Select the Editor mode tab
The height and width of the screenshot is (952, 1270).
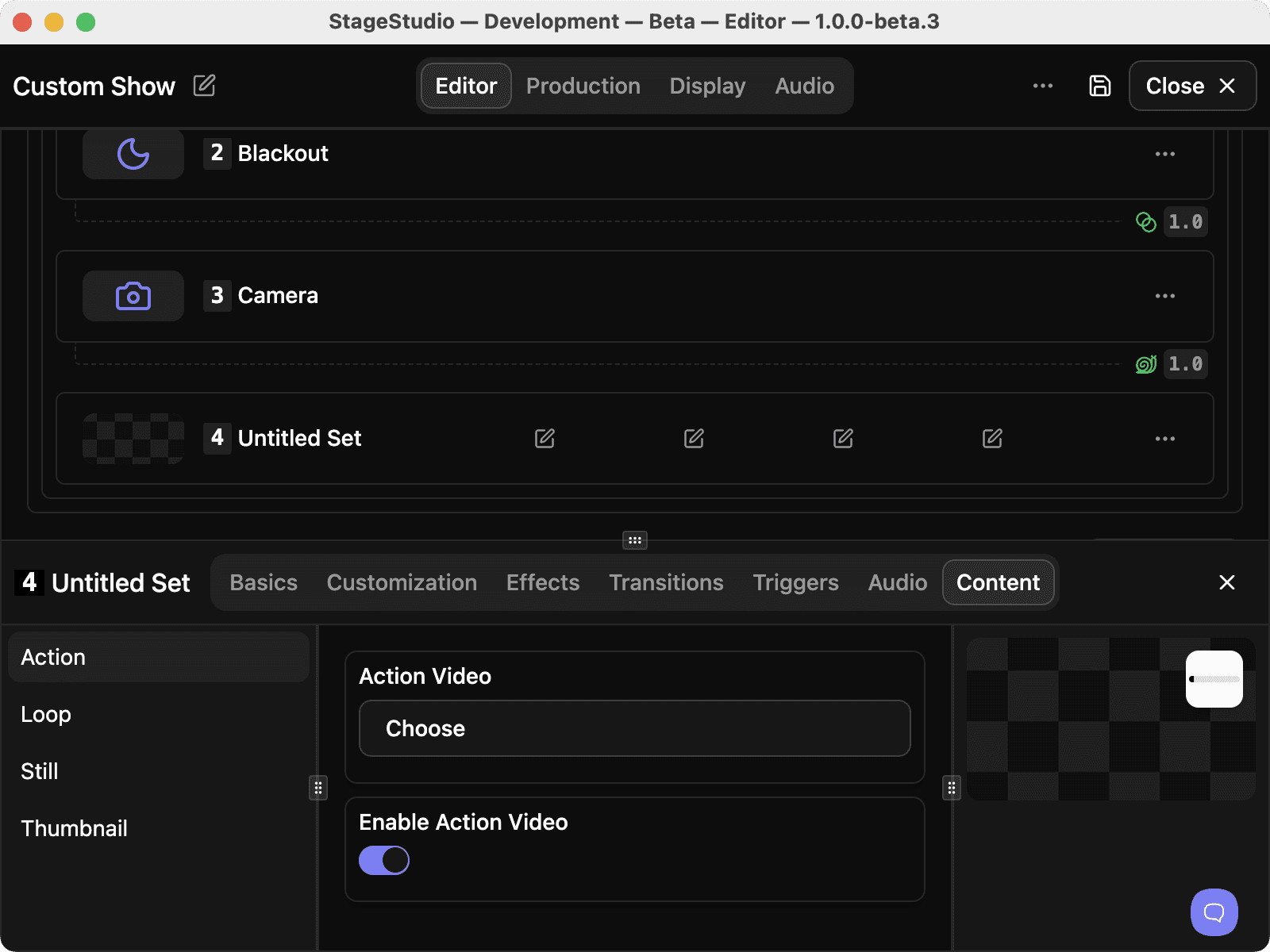[x=466, y=86]
